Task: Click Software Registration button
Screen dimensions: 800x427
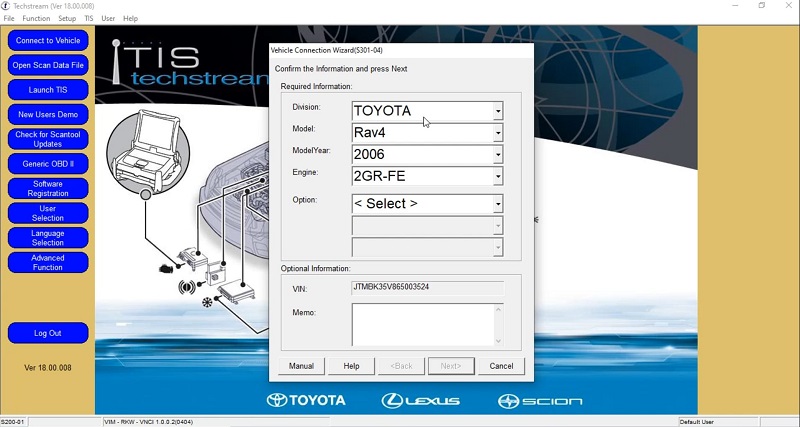Action: 48,188
